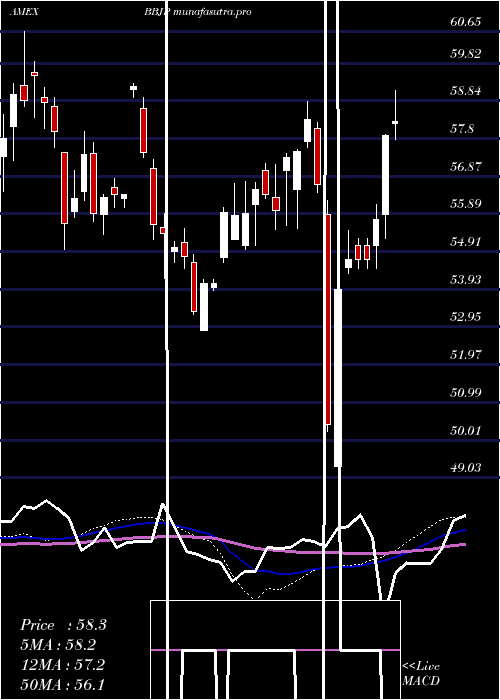Viewport: 500px width, 700px height.
Task: Click the <<Live MACD label
Action: [x=421, y=674]
